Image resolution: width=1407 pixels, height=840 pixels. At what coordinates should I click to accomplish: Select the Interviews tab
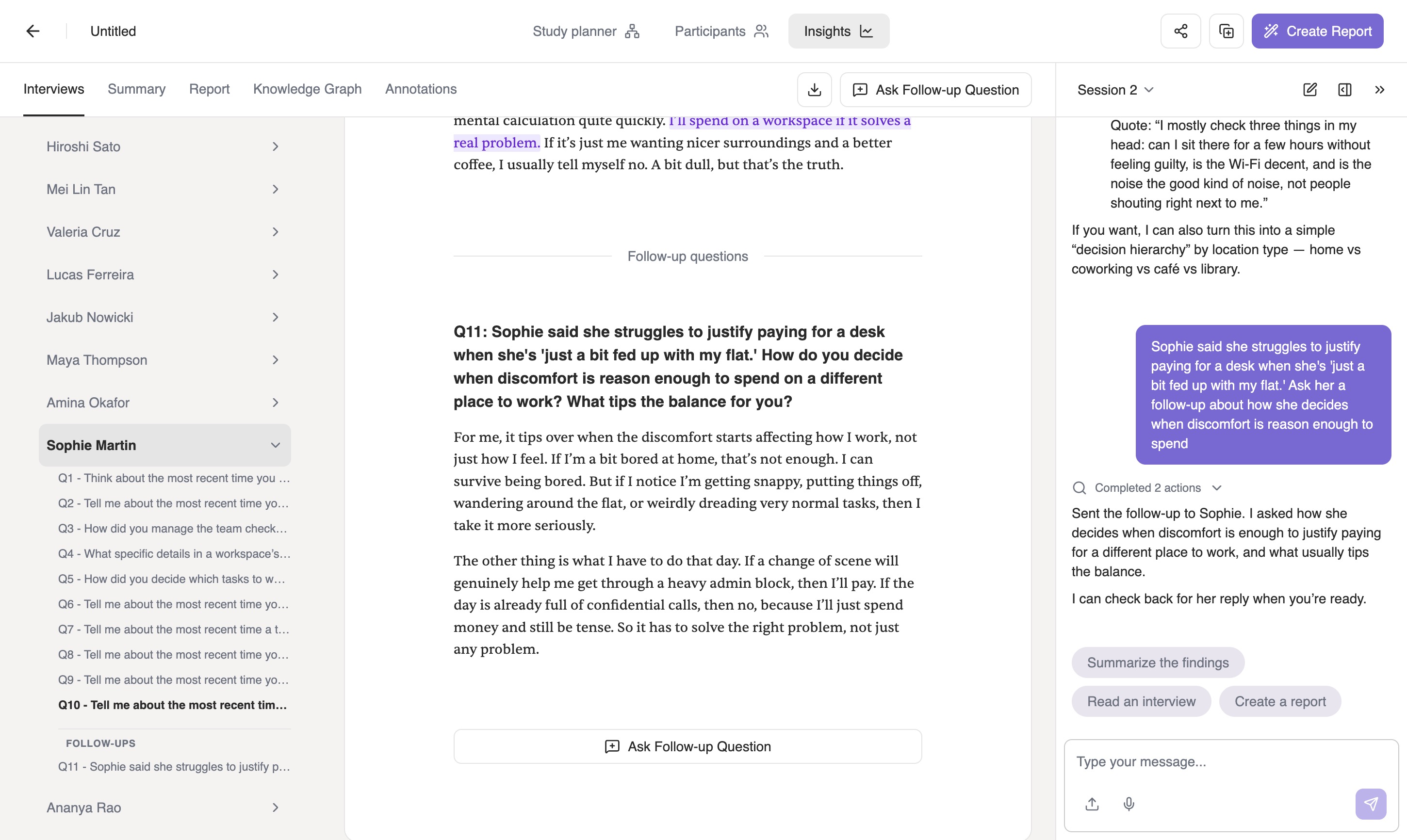pos(54,89)
